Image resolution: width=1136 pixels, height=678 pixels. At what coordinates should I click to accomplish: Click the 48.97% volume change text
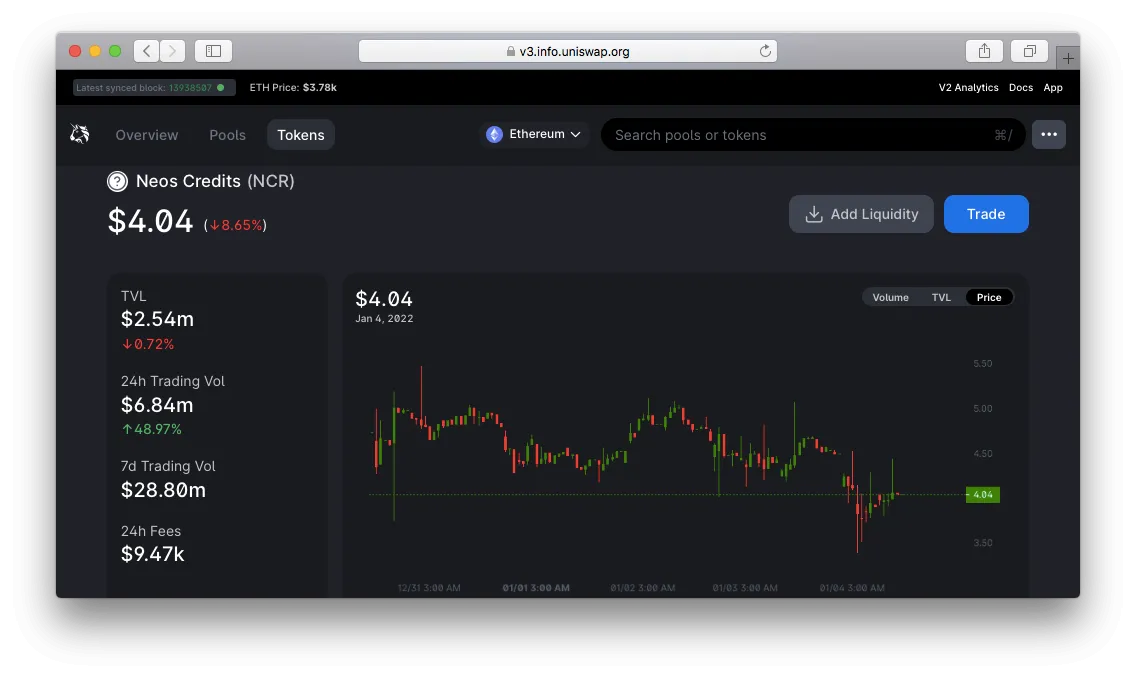click(x=151, y=429)
